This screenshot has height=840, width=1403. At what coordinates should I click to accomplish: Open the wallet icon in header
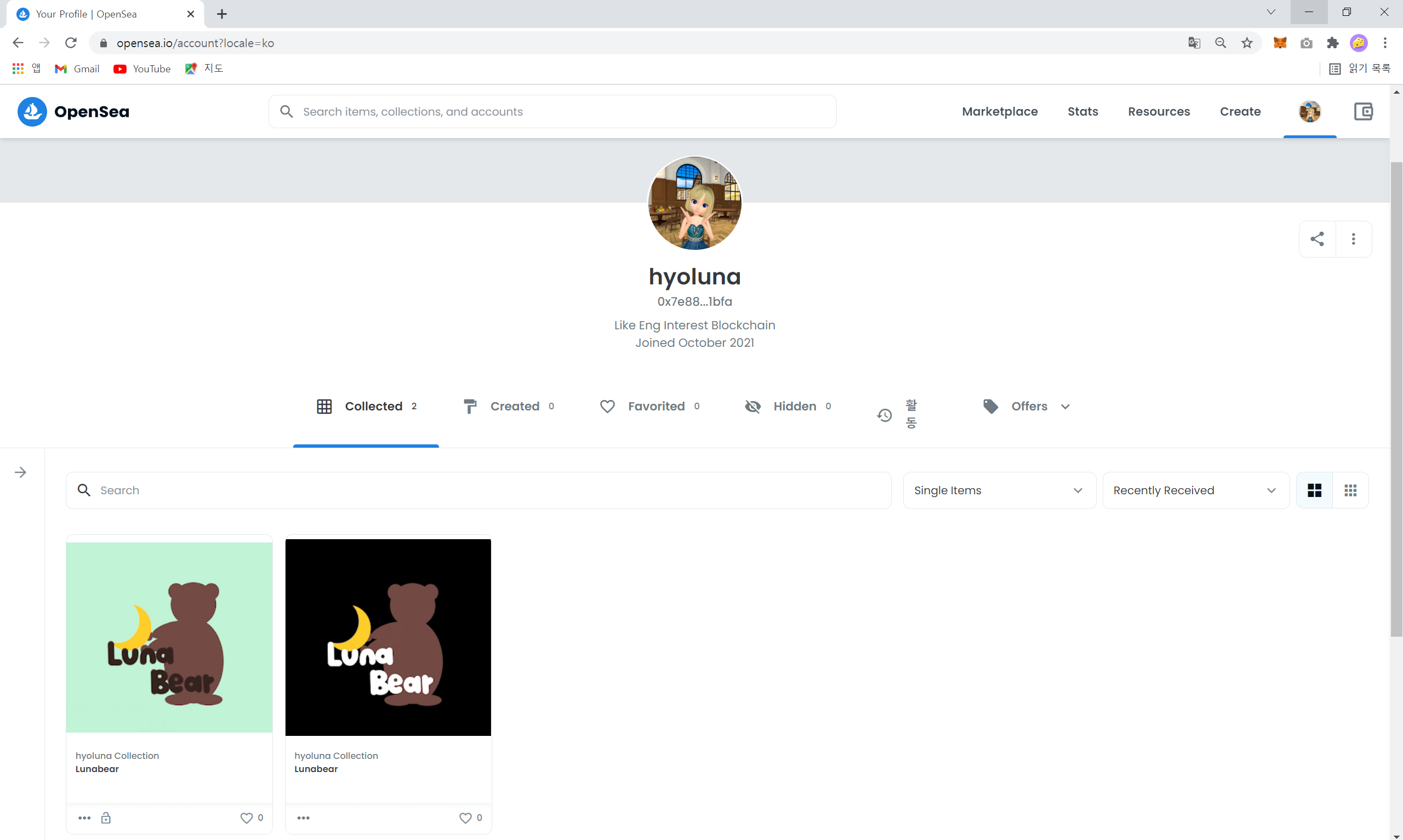tap(1362, 112)
